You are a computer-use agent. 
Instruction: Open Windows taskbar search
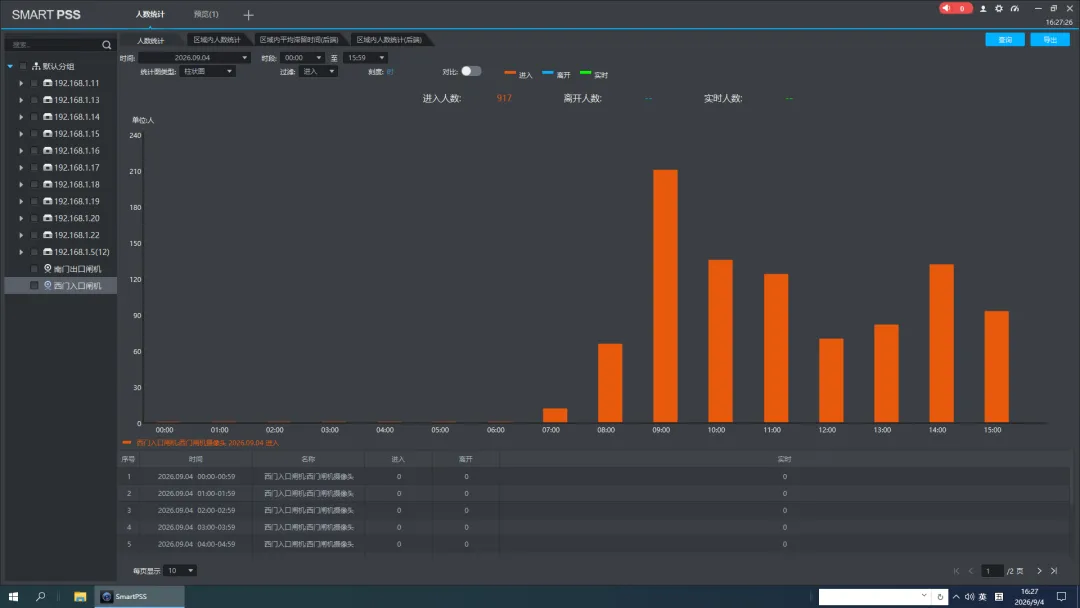(x=41, y=596)
